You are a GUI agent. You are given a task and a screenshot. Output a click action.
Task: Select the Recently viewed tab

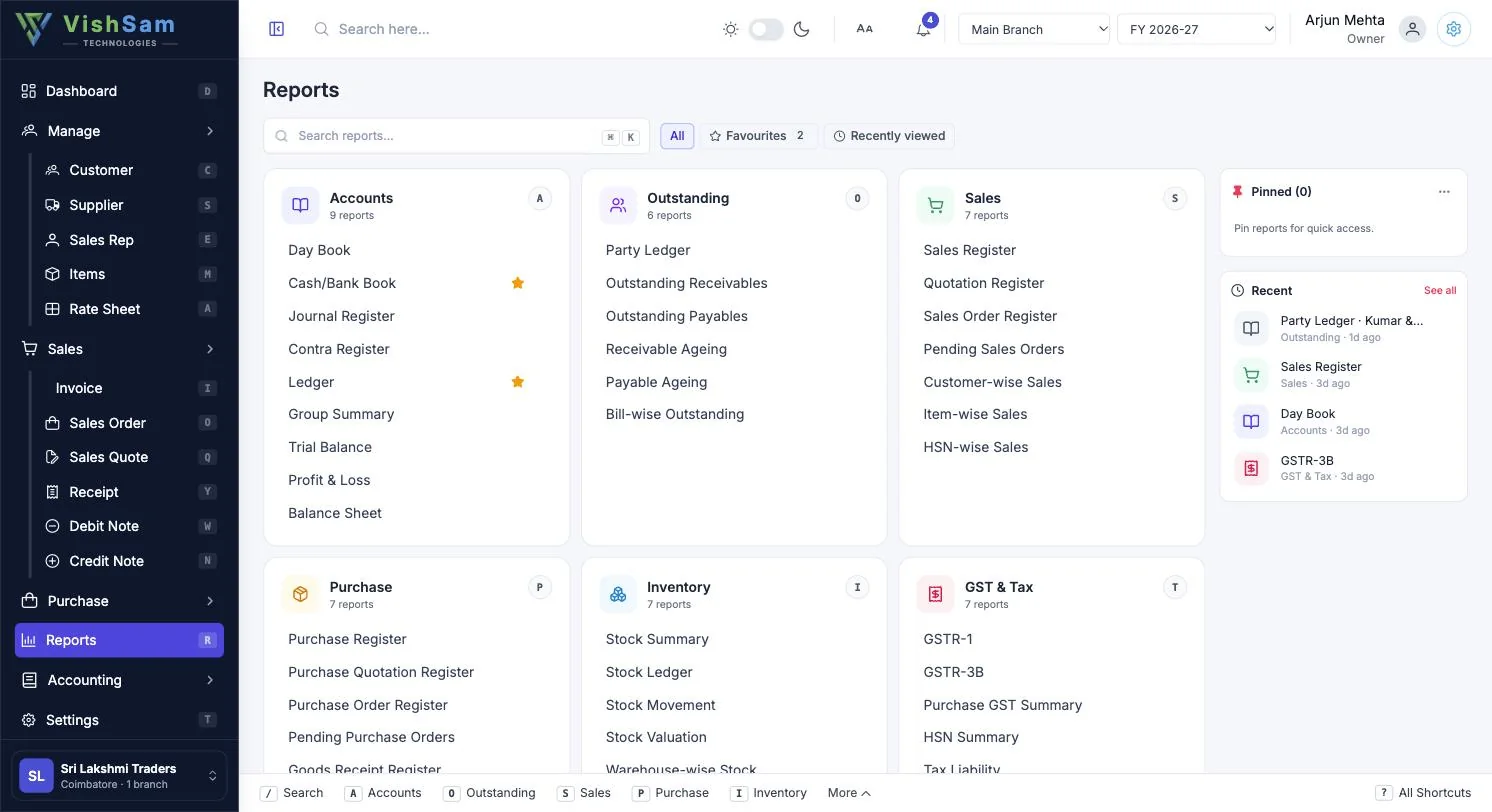point(889,136)
